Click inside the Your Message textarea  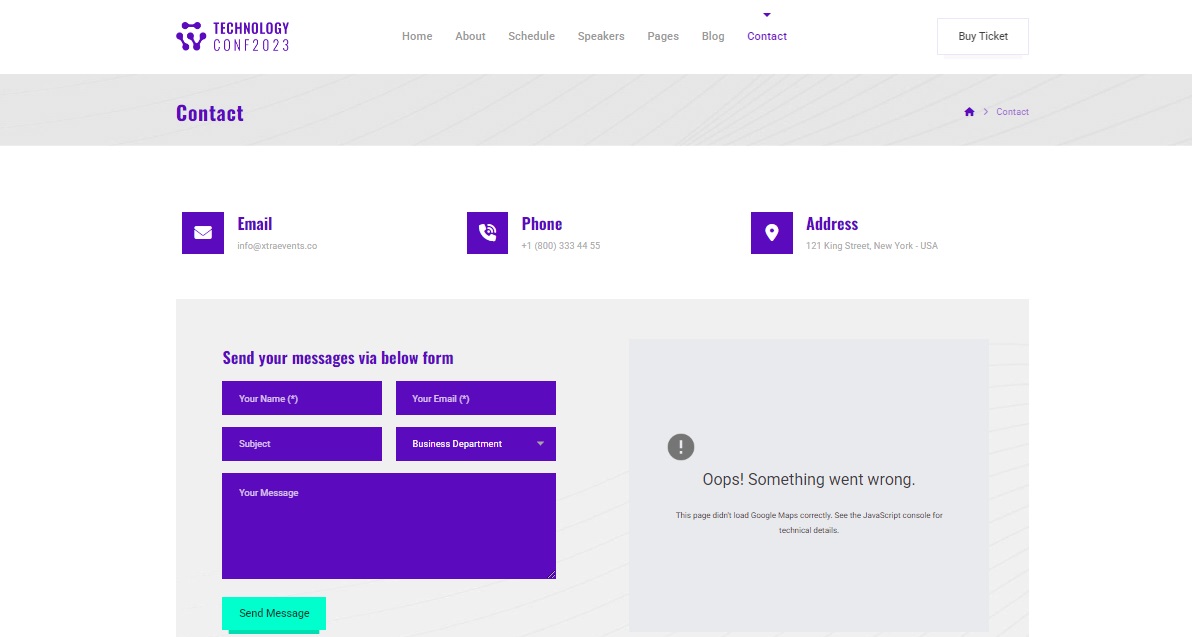(389, 526)
